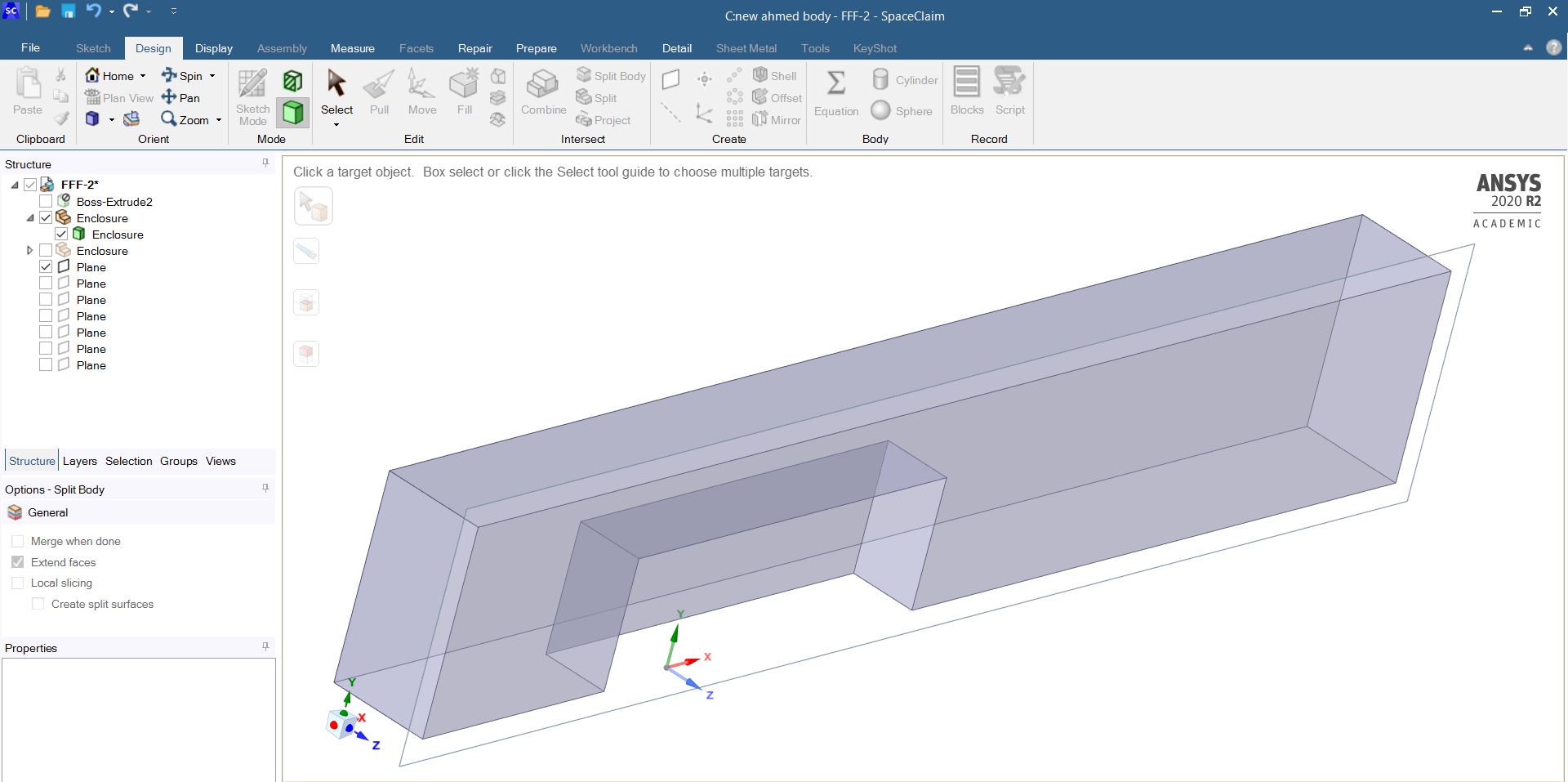Open the Zoom dropdown menu

click(218, 119)
